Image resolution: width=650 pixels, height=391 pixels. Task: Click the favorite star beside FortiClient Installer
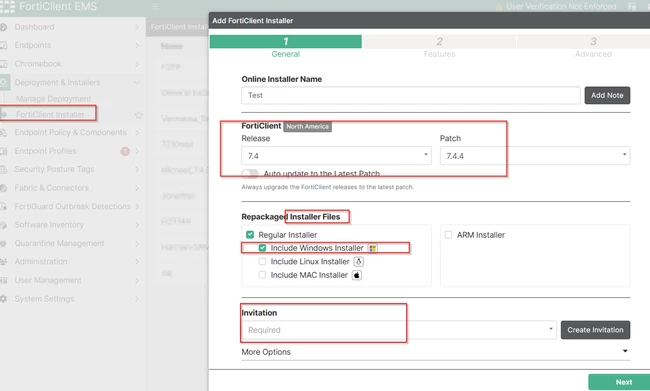click(138, 115)
